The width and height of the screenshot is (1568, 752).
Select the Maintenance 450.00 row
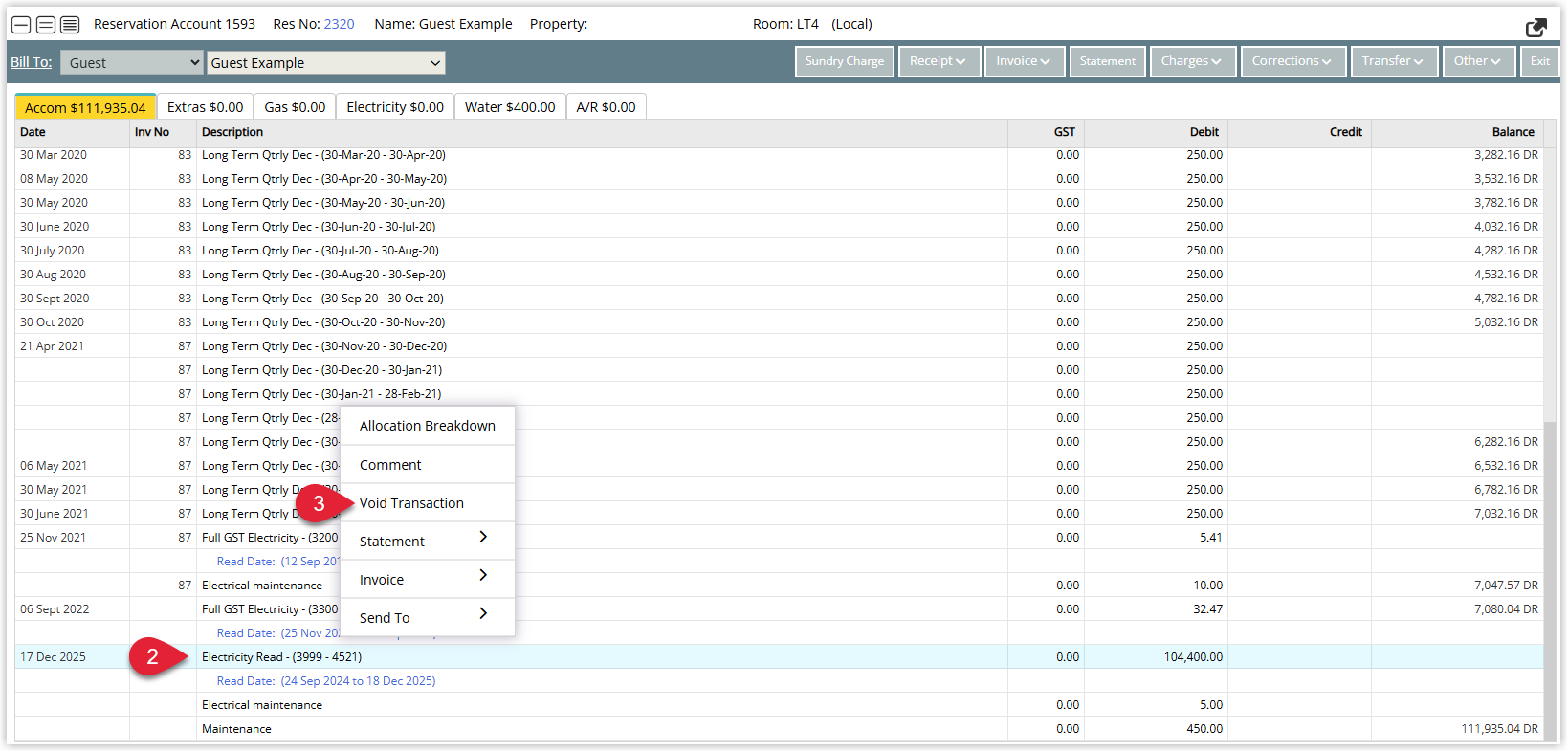(x=779, y=729)
